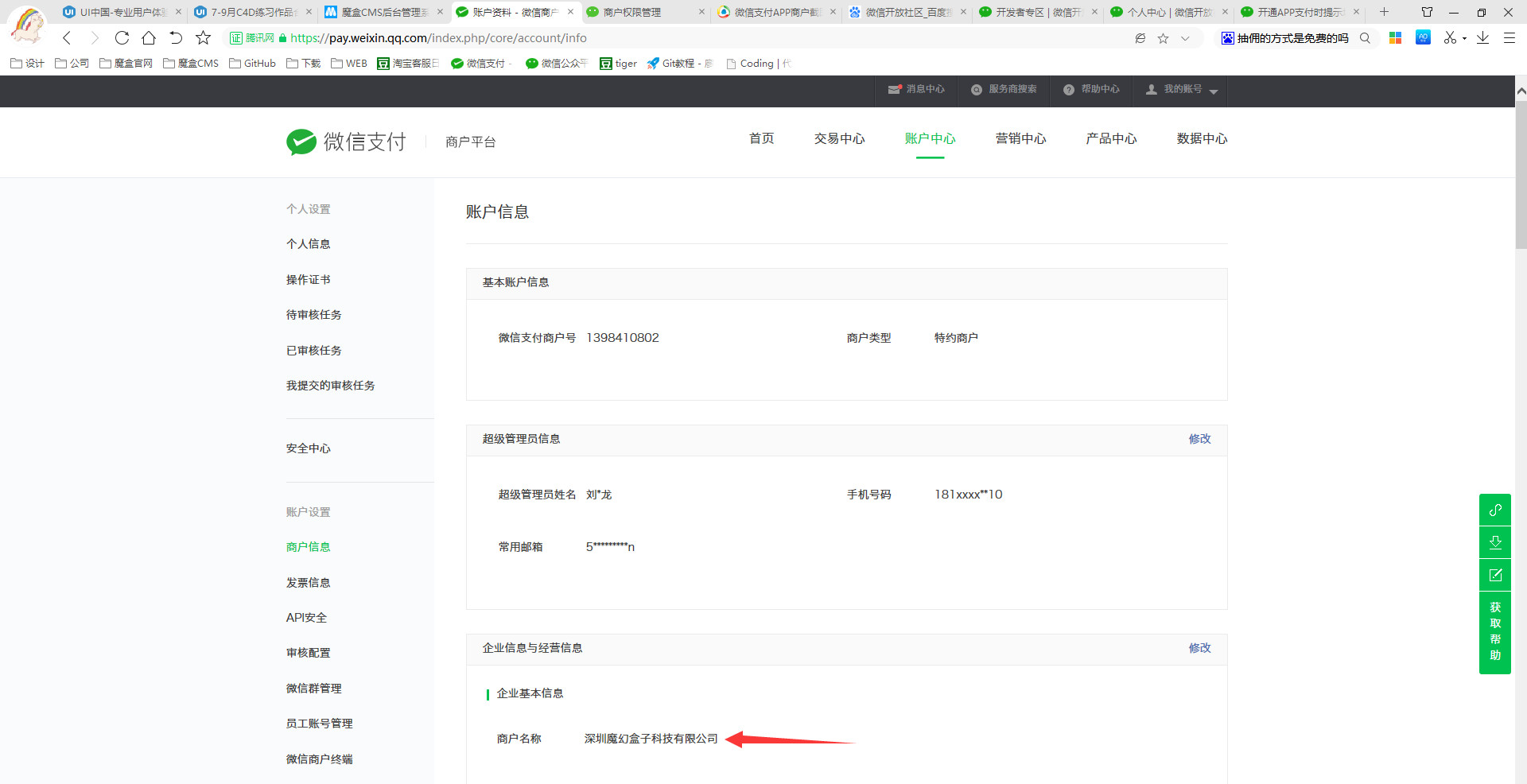This screenshot has width=1527, height=784.
Task: Click the 微信支付 logo
Action: point(346,142)
